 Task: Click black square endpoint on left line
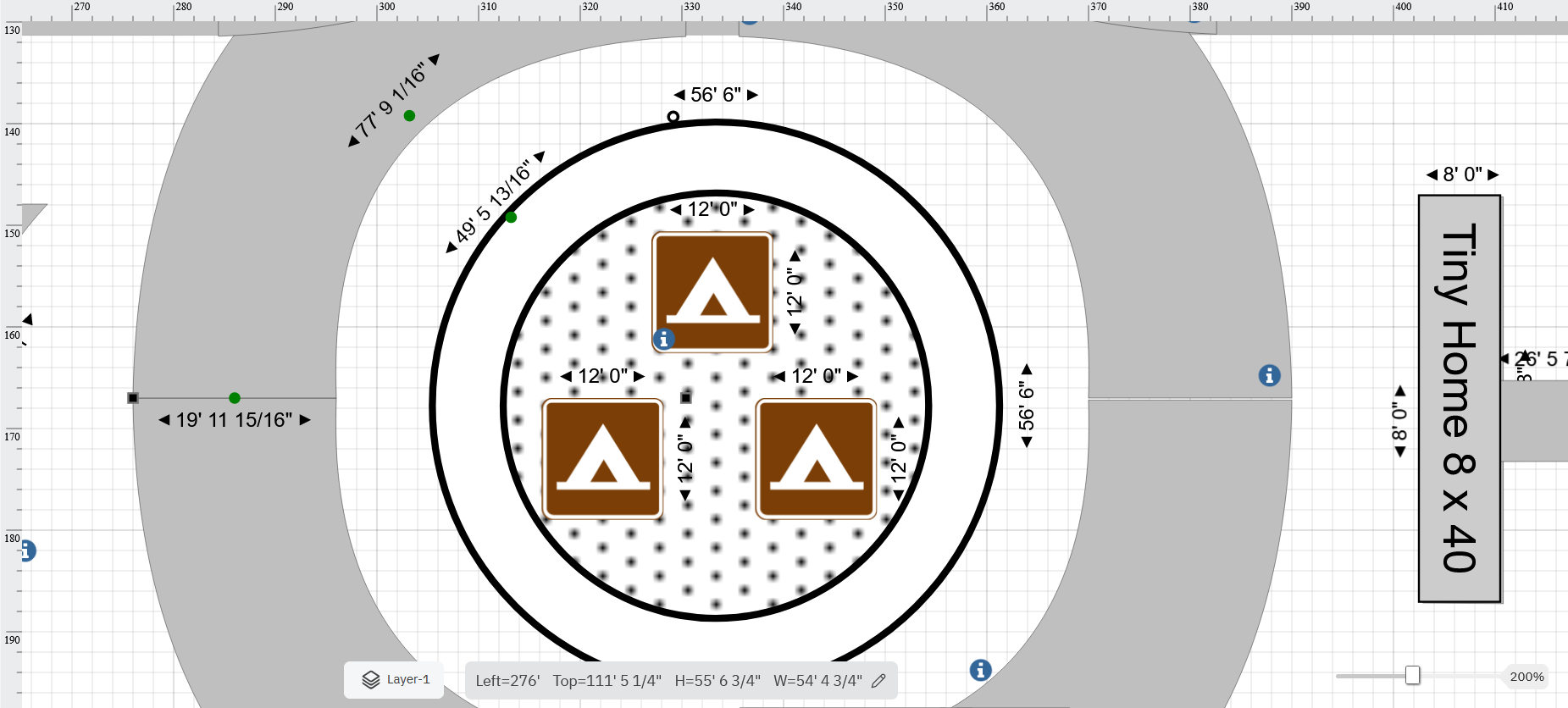[133, 398]
